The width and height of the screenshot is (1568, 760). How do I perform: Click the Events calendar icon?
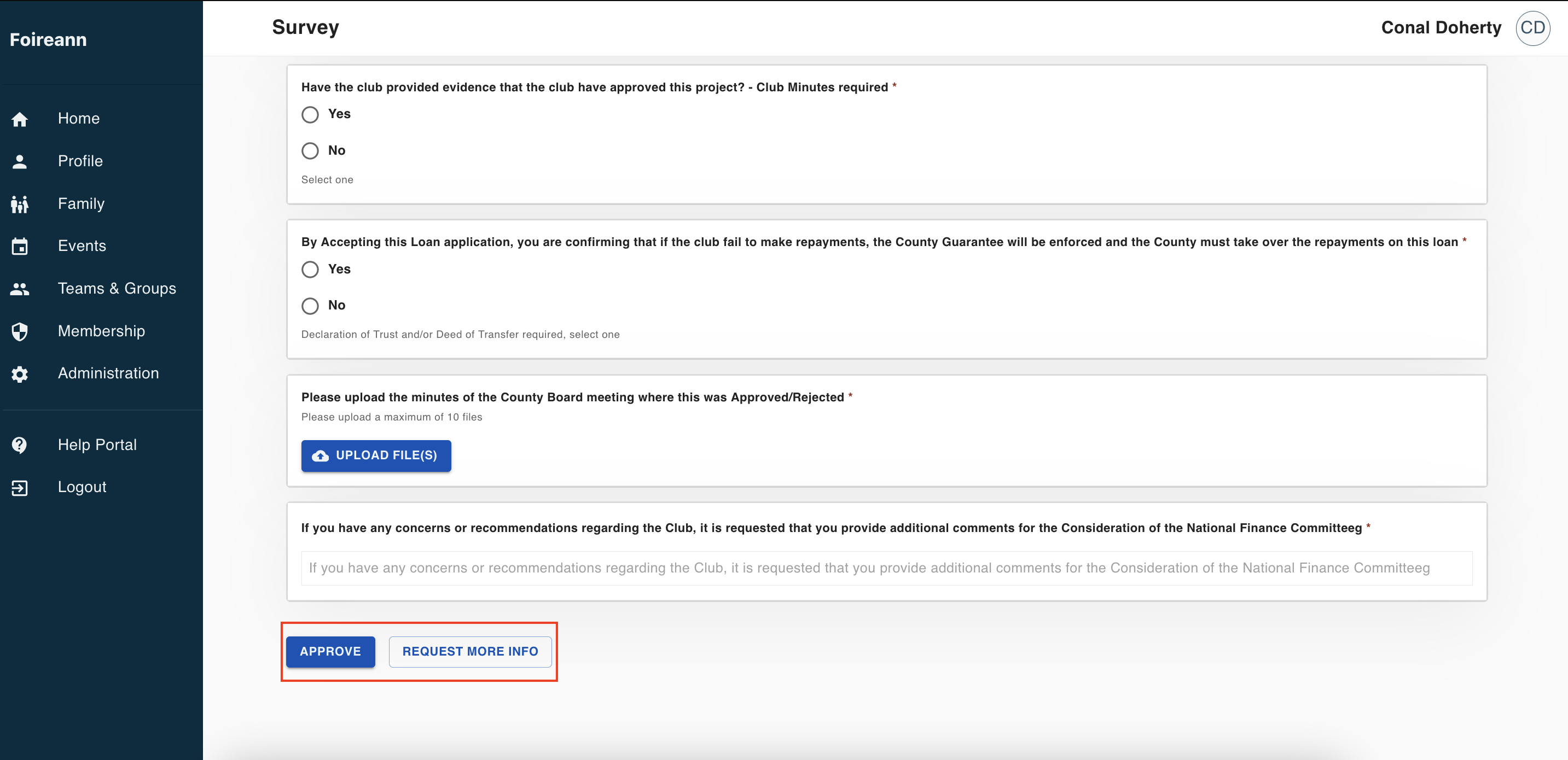click(x=20, y=247)
